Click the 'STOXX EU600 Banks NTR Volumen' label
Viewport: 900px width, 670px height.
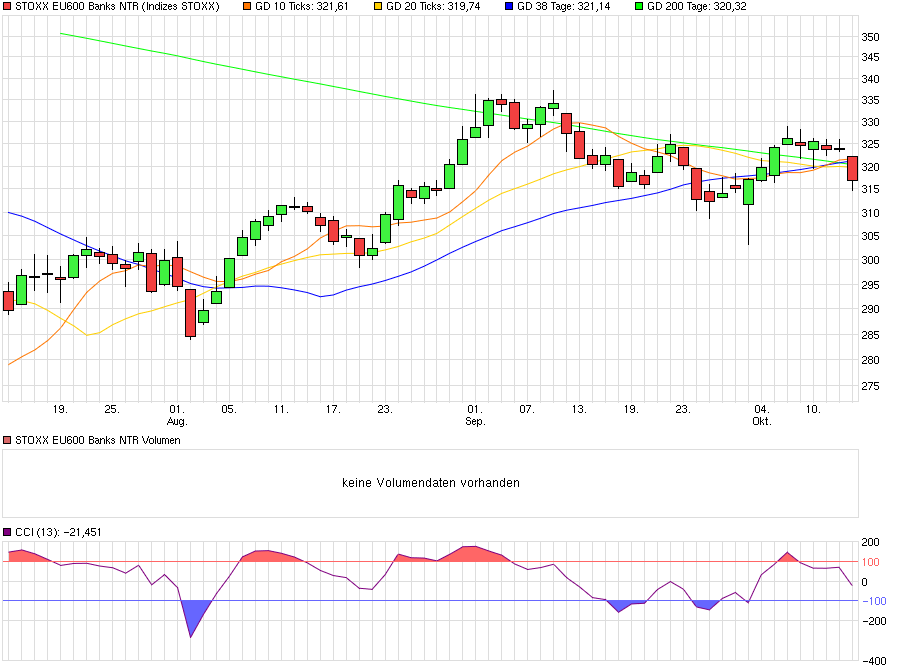click(98, 440)
